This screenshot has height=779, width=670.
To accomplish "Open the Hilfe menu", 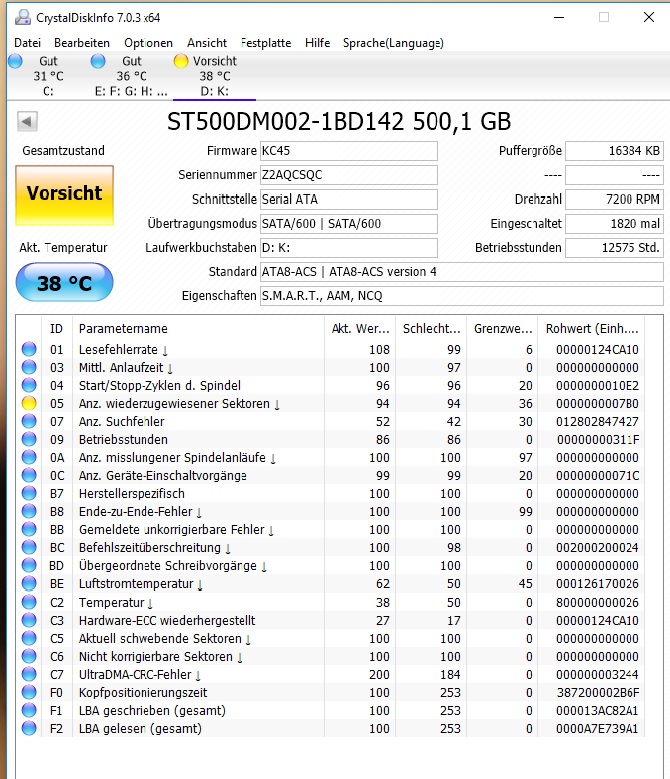I will tap(317, 43).
